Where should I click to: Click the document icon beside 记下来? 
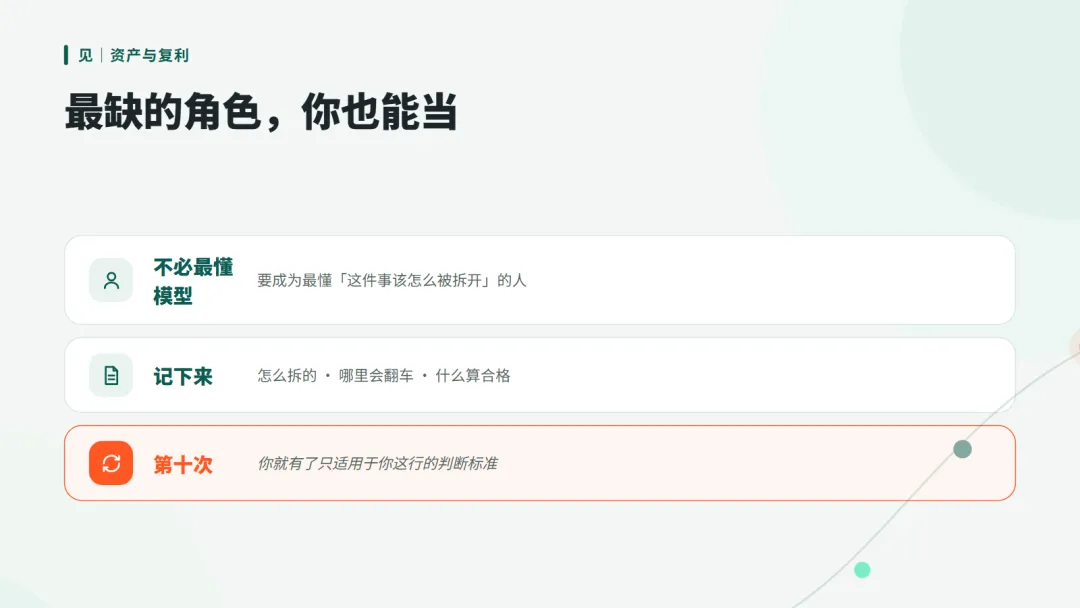point(111,375)
